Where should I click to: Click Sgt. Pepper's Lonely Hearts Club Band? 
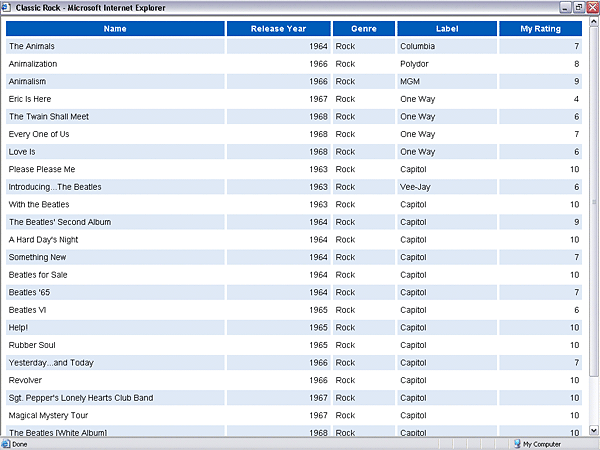click(80, 398)
